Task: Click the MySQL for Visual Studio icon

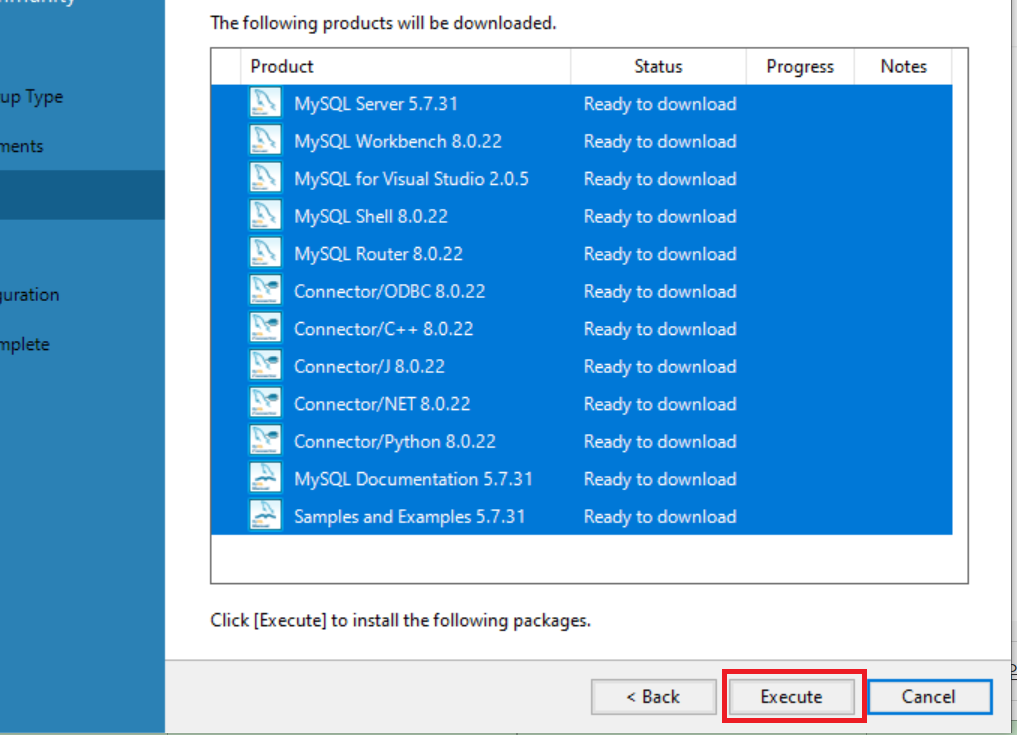Action: tap(265, 178)
